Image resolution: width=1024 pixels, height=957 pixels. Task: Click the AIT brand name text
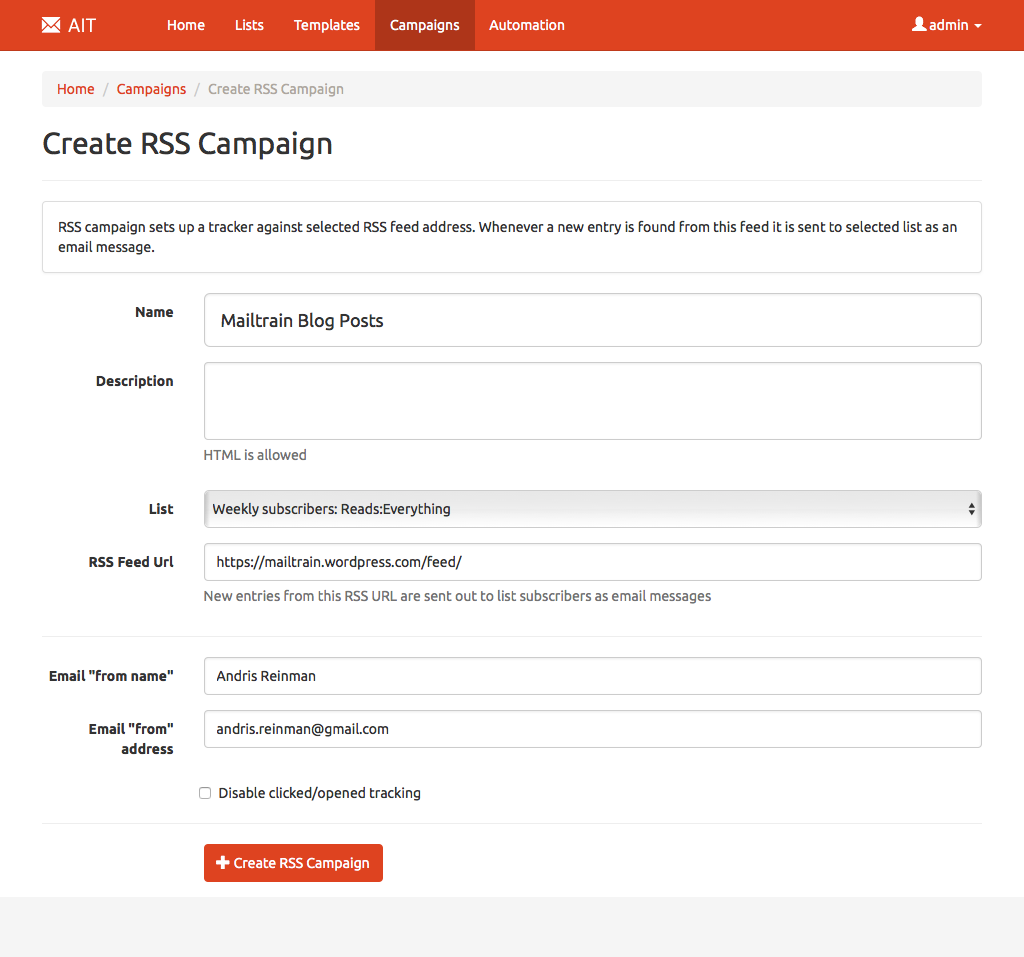pyautogui.click(x=82, y=25)
